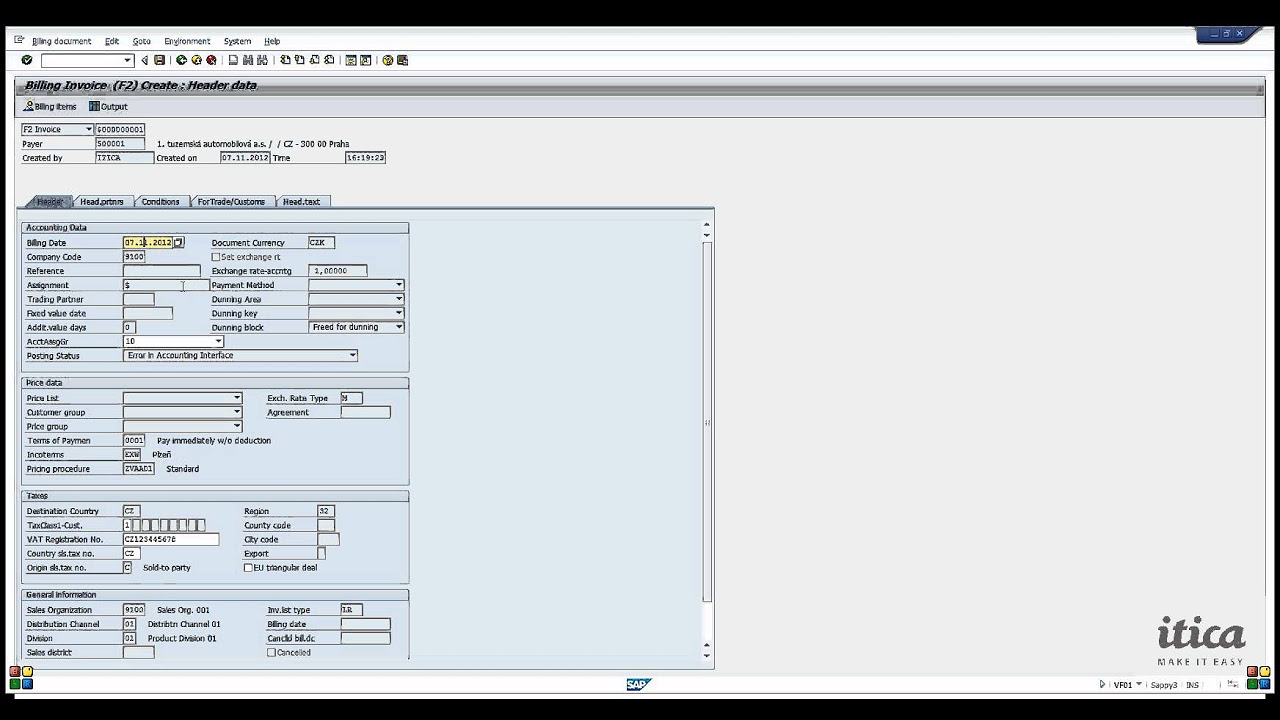Screen dimensions: 1280x720
Task: Click into the Trading Partner field
Action: (138, 299)
